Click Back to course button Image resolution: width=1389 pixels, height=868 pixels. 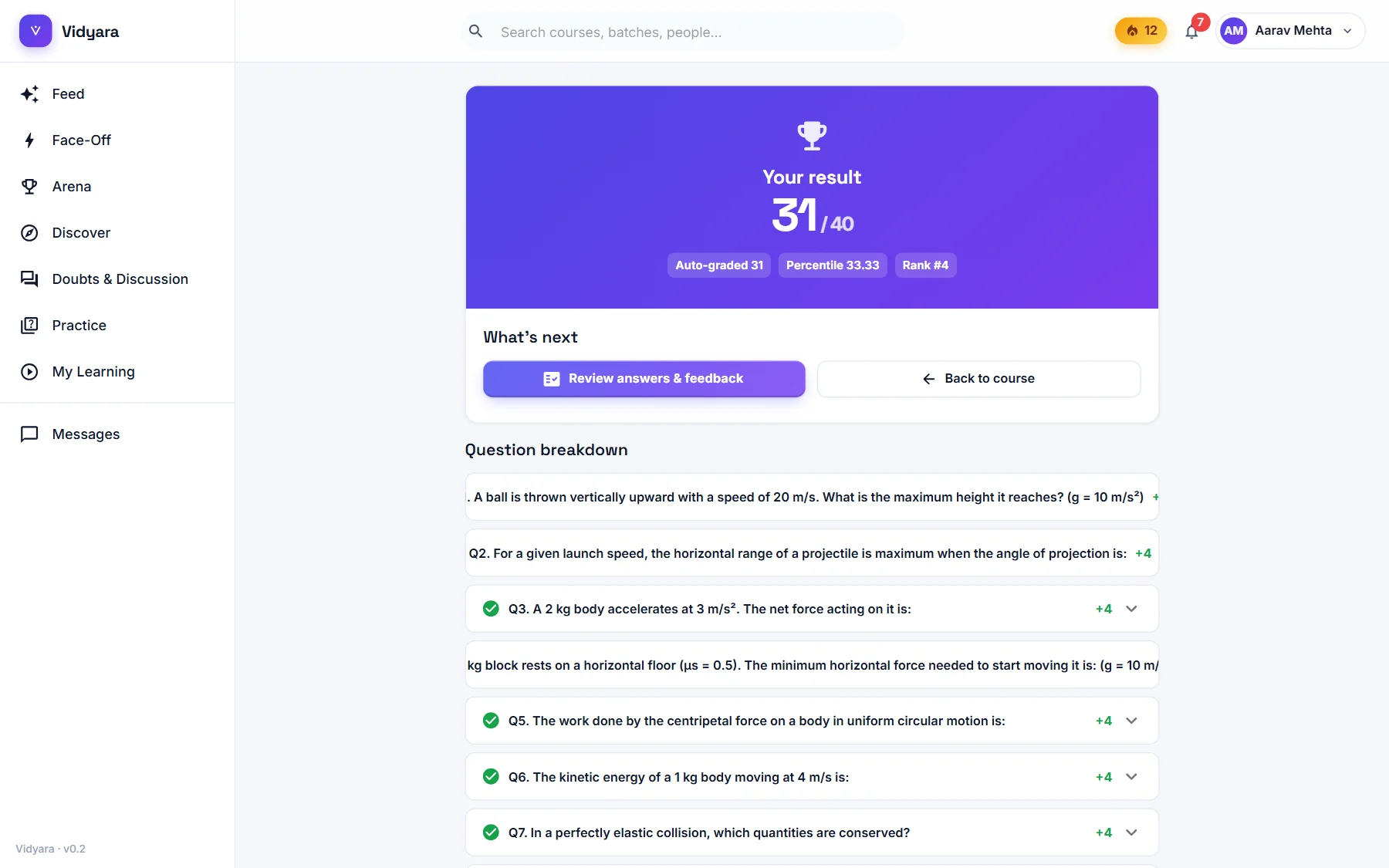pyautogui.click(x=978, y=379)
